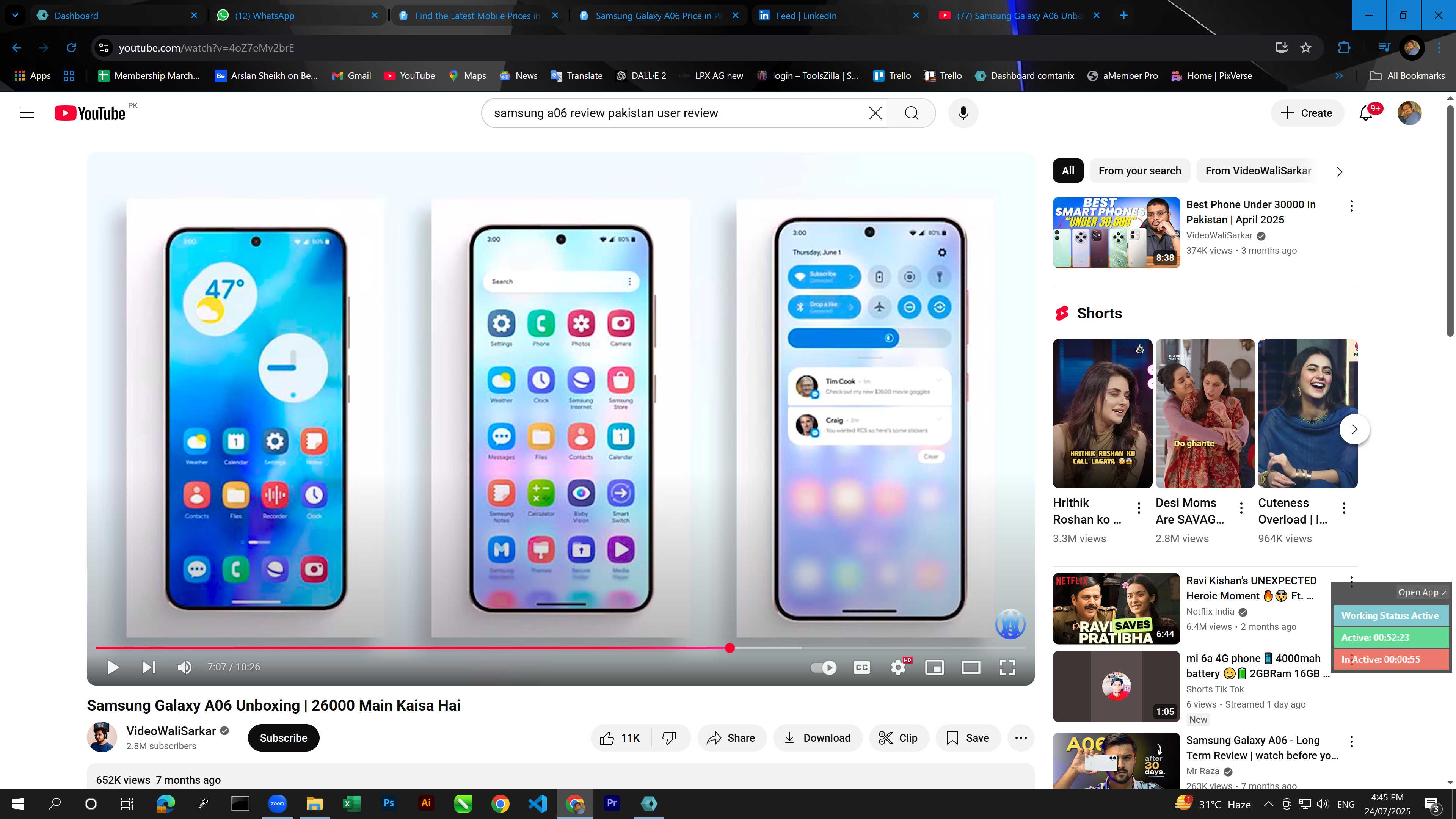This screenshot has height=819, width=1456.
Task: Play the YouTube video
Action: pyautogui.click(x=113, y=667)
